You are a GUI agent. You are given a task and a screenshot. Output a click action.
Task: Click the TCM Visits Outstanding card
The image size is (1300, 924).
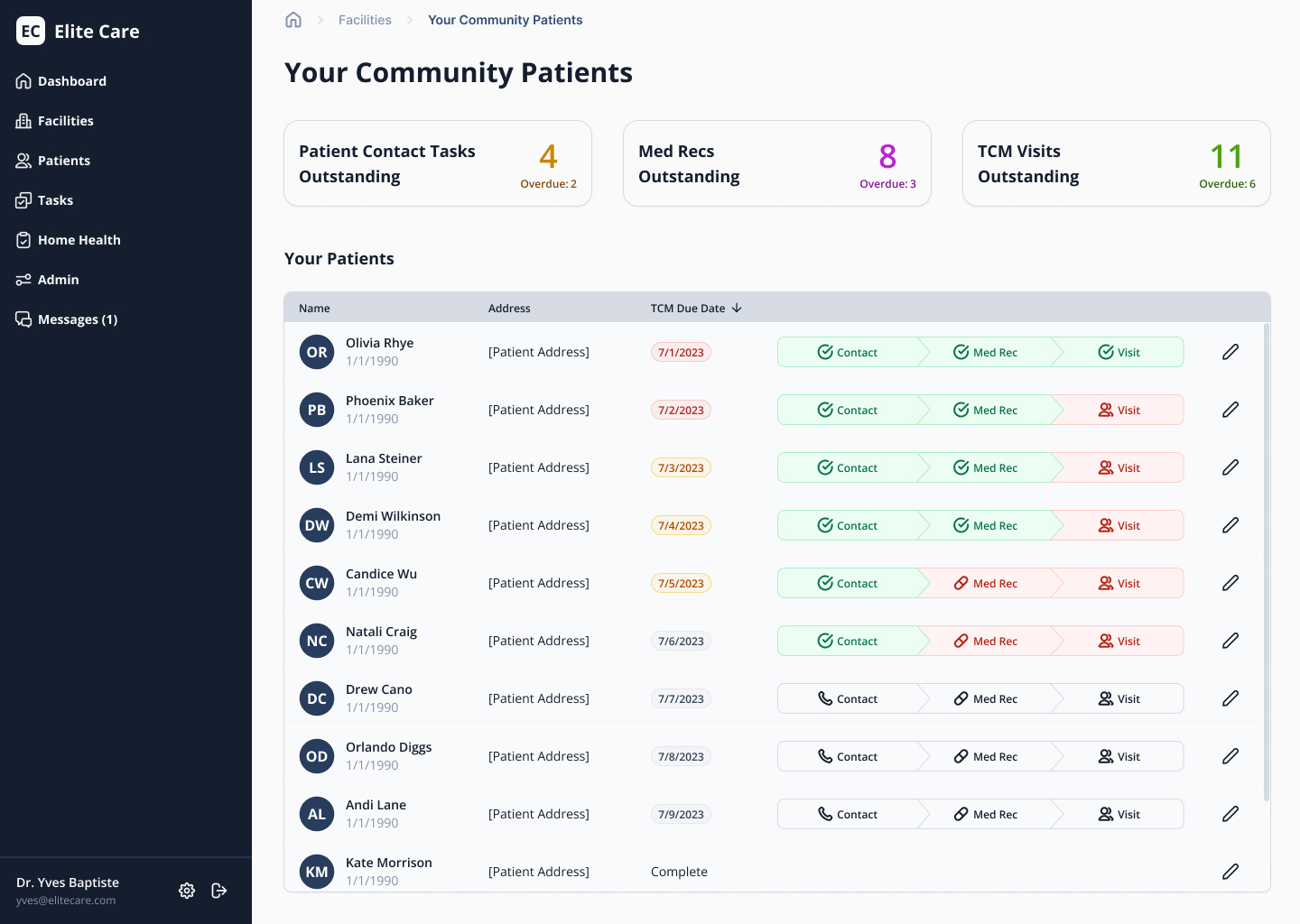click(1117, 163)
